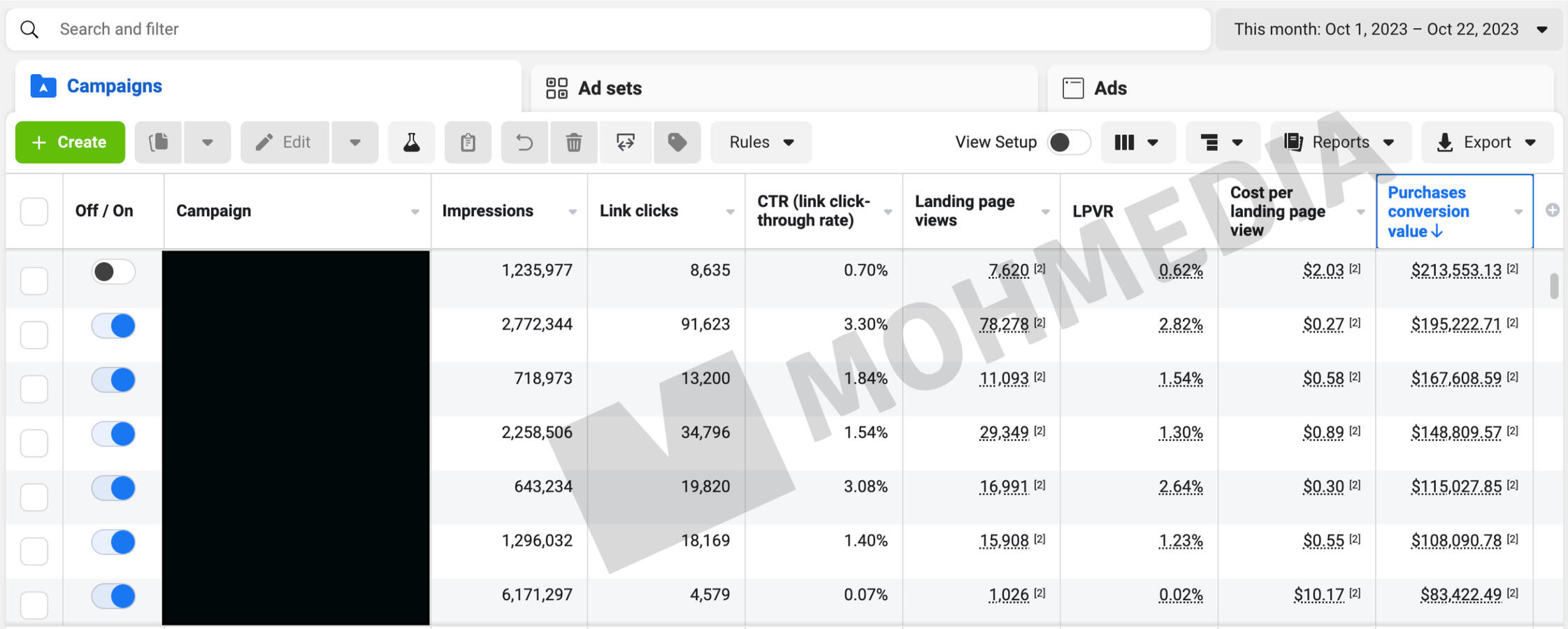
Task: Open the A/B test flask icon
Action: click(x=411, y=143)
